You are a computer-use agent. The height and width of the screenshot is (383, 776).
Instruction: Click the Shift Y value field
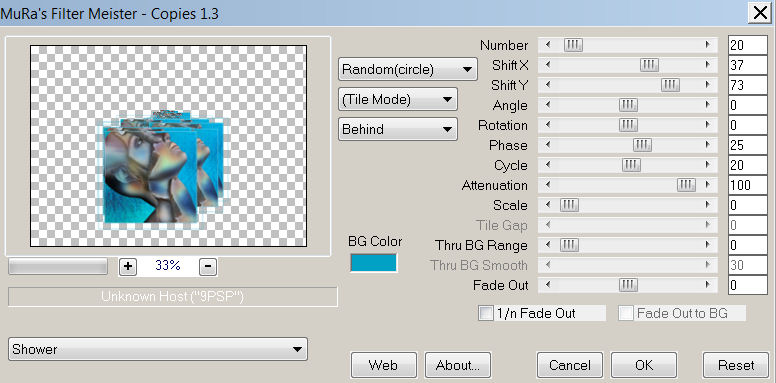(748, 85)
